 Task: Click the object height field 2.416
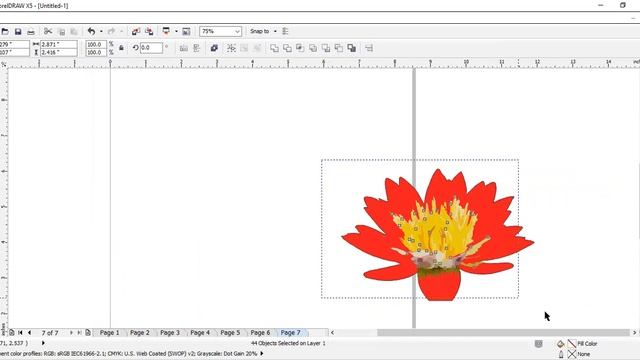(x=58, y=52)
